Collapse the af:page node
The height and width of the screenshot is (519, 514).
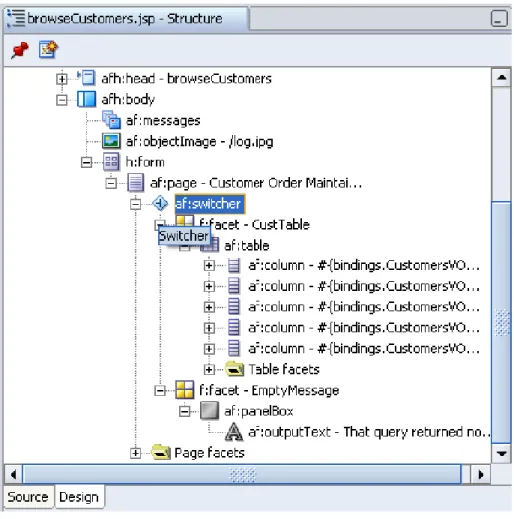(111, 183)
